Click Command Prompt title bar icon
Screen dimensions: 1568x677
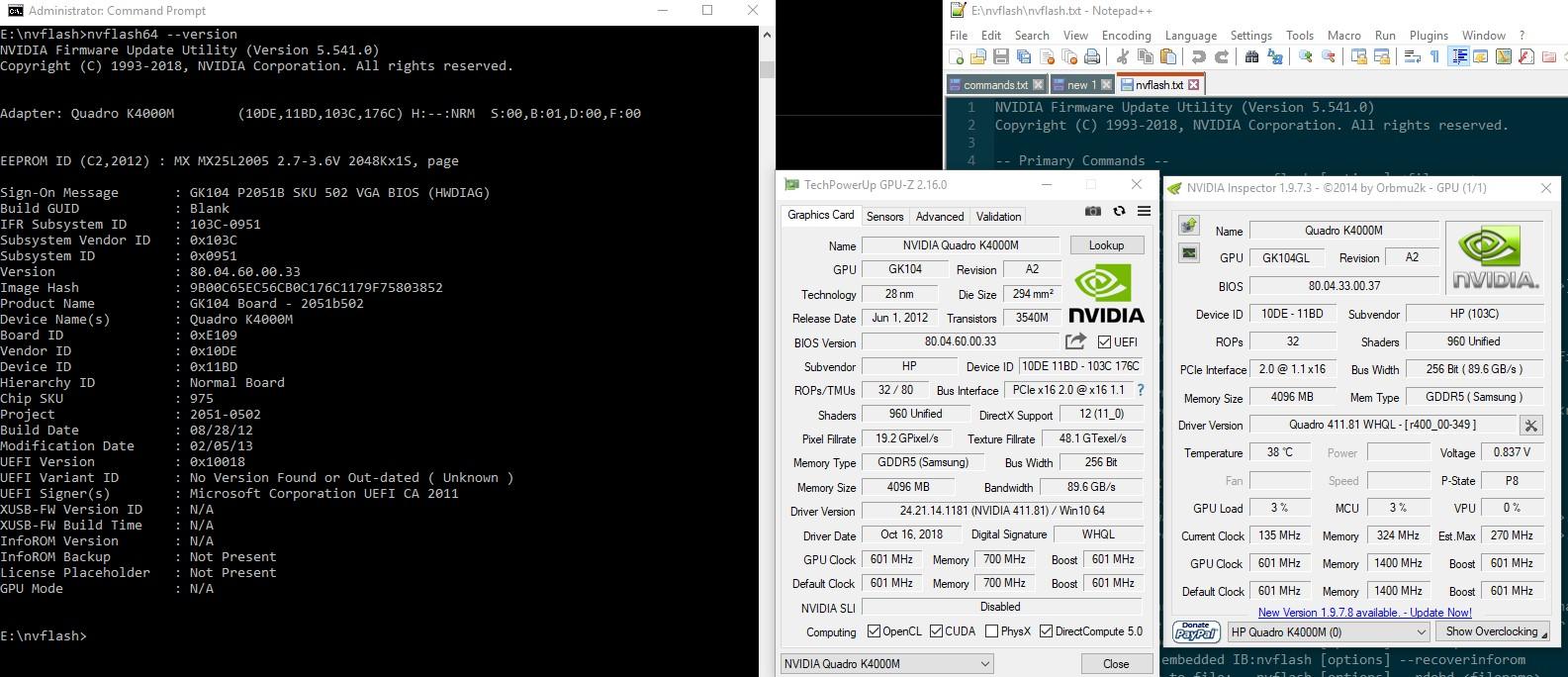tap(14, 11)
